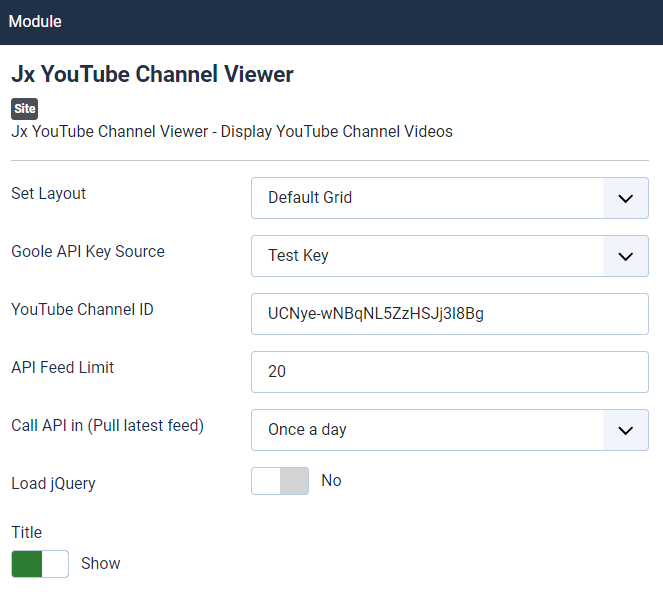
Task: Expand the 'Once a day' dropdown
Action: [428, 430]
